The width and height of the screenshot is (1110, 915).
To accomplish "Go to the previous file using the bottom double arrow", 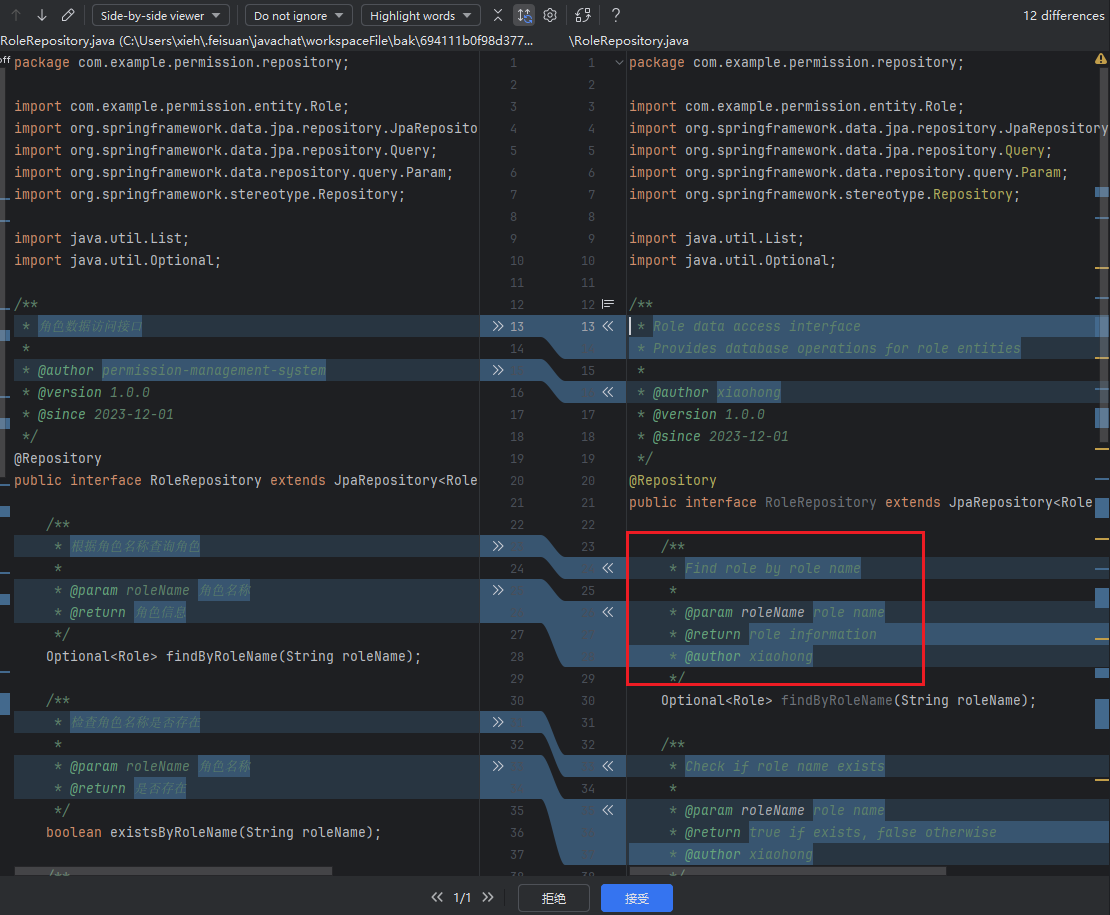I will [x=437, y=898].
